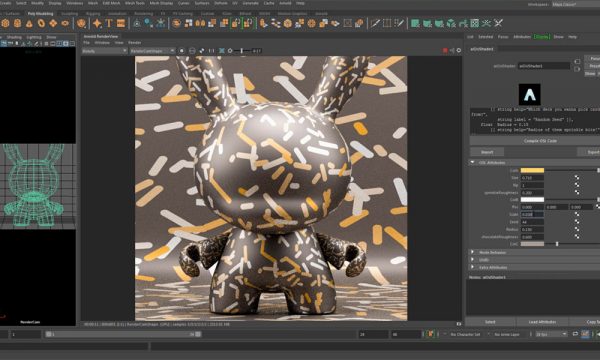600x360 pixels.
Task: Collapse the OSL Attributes section
Action: (x=472, y=162)
